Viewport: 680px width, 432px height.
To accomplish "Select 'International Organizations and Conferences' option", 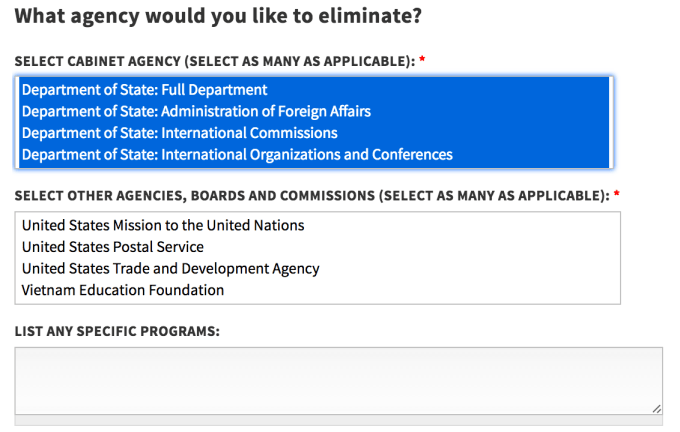I will pyautogui.click(x=237, y=155).
